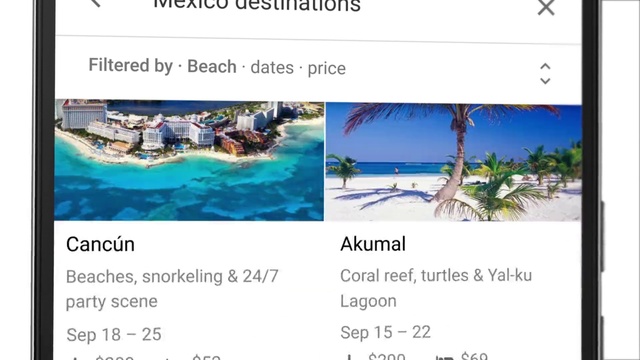
Task: Click the Mexico destinations heading
Action: click(257, 6)
